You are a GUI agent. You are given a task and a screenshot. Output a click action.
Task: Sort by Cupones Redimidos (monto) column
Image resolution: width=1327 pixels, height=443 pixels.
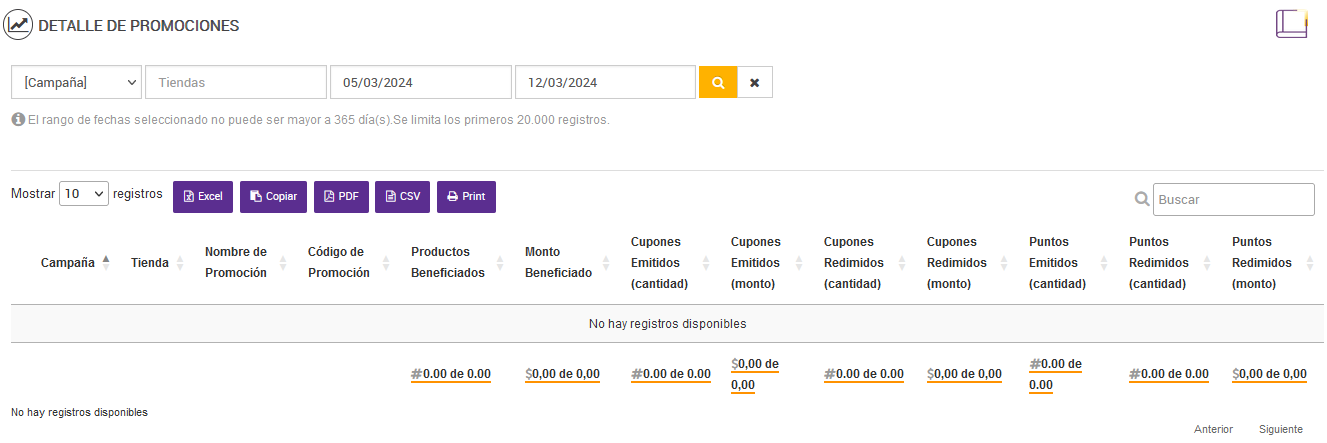pos(957,263)
